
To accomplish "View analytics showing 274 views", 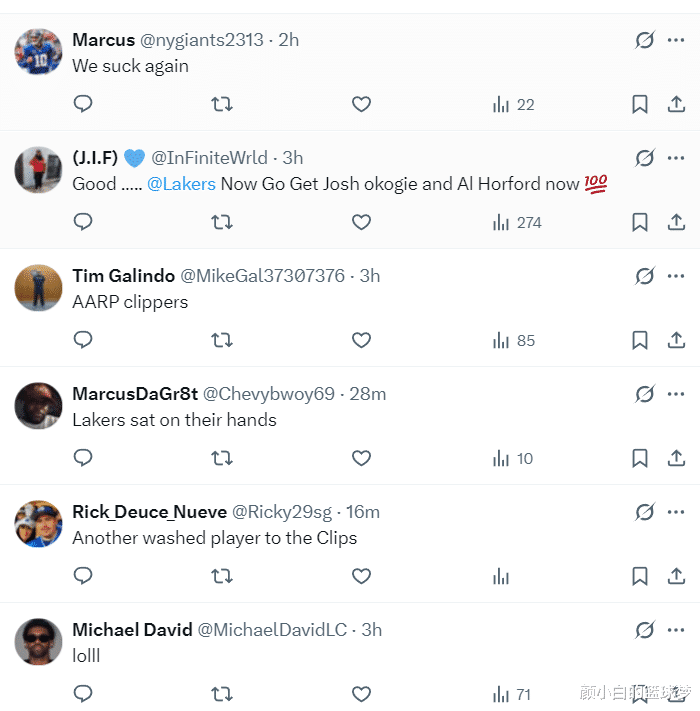I will point(517,222).
